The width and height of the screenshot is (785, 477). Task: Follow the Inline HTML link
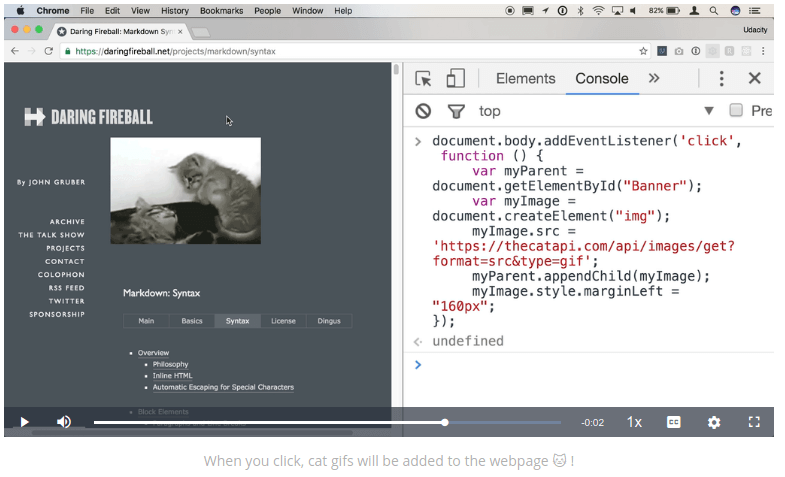[172, 376]
